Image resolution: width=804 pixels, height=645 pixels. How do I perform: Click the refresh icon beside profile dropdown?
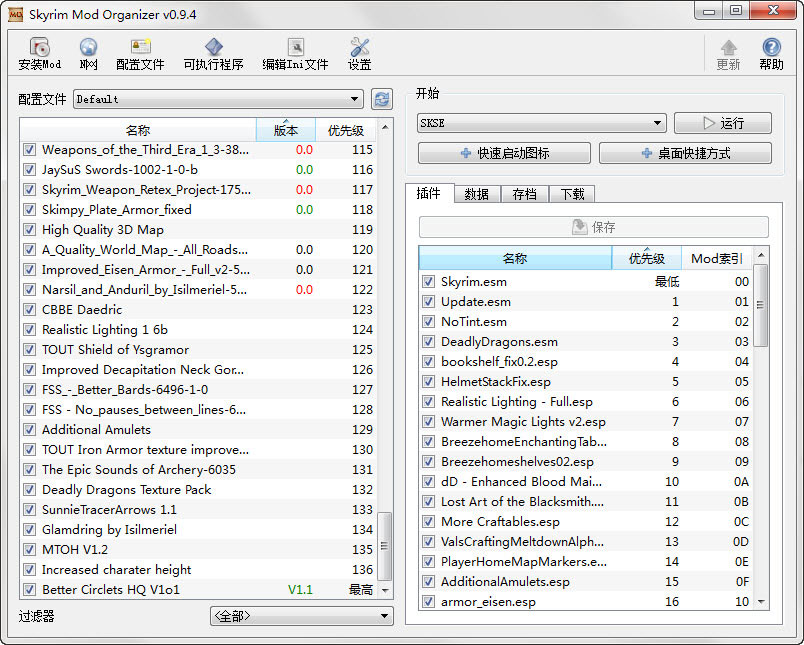coord(381,99)
